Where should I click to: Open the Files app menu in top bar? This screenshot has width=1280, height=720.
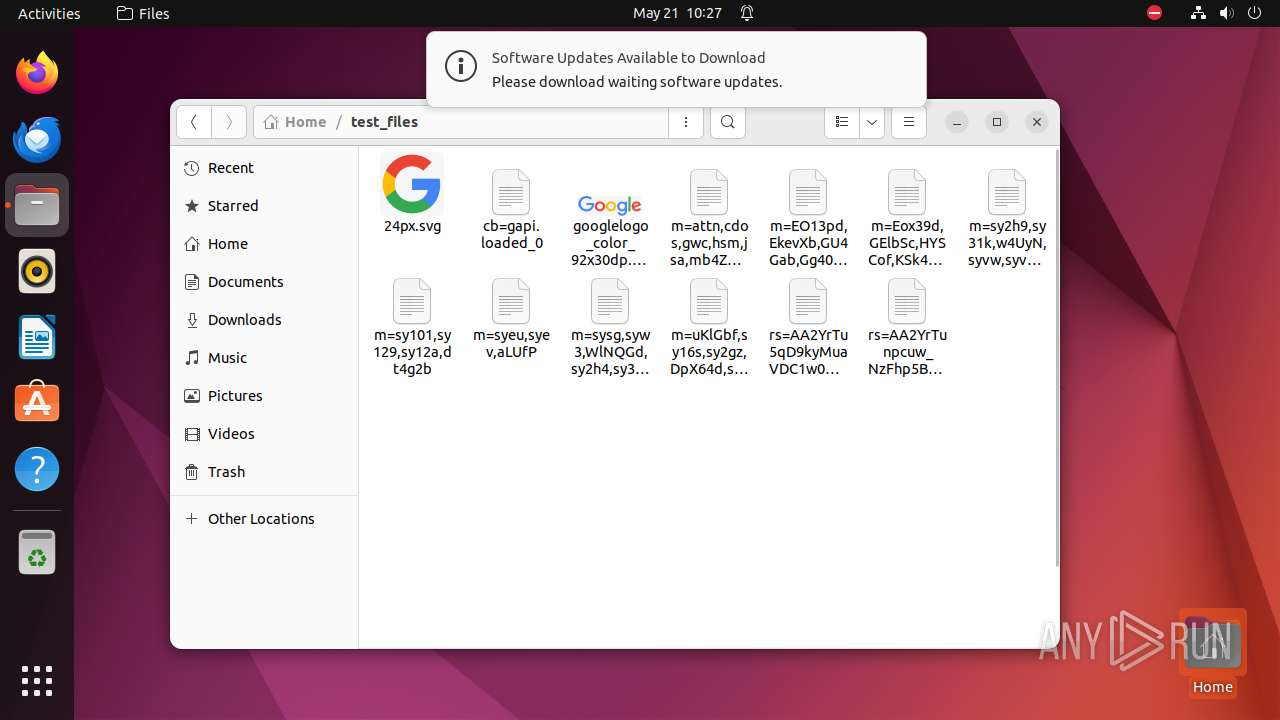pyautogui.click(x=143, y=13)
